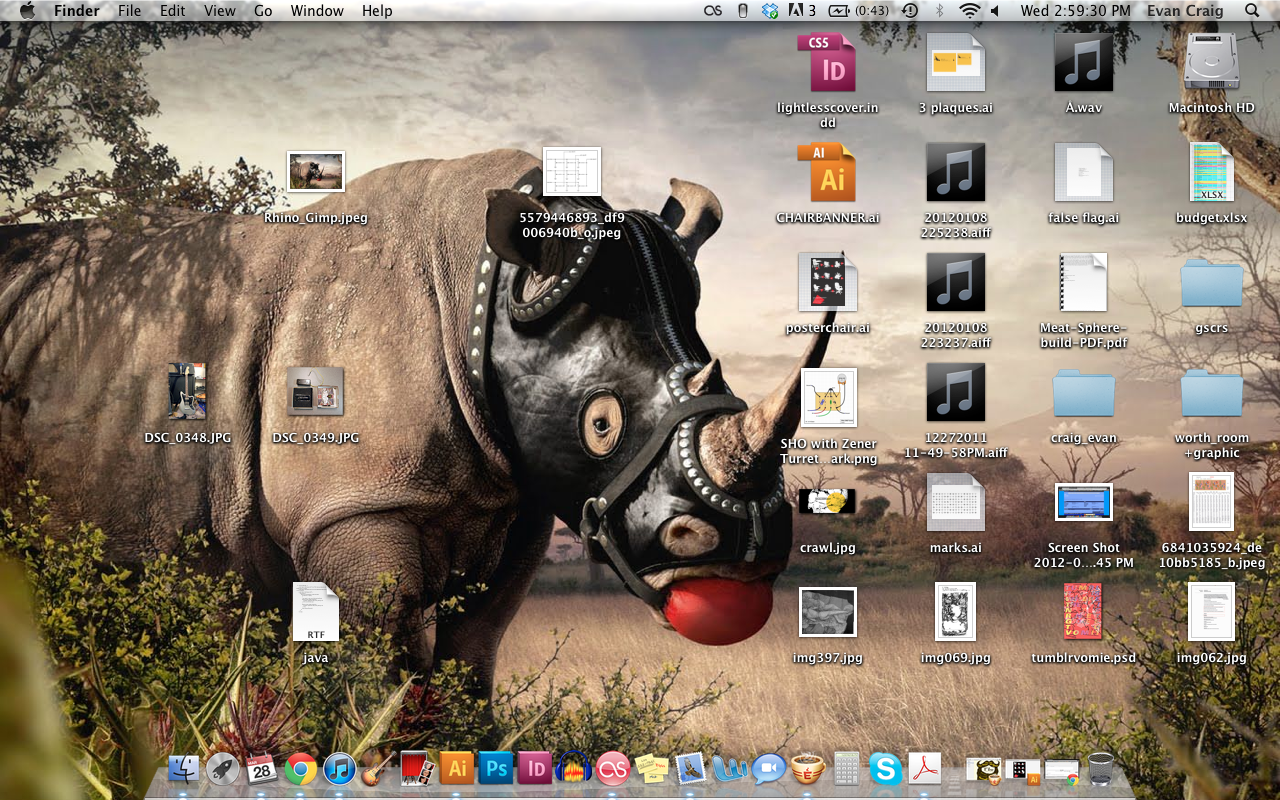This screenshot has height=800, width=1280.
Task: Click the volume icon in menu bar
Action: point(995,11)
